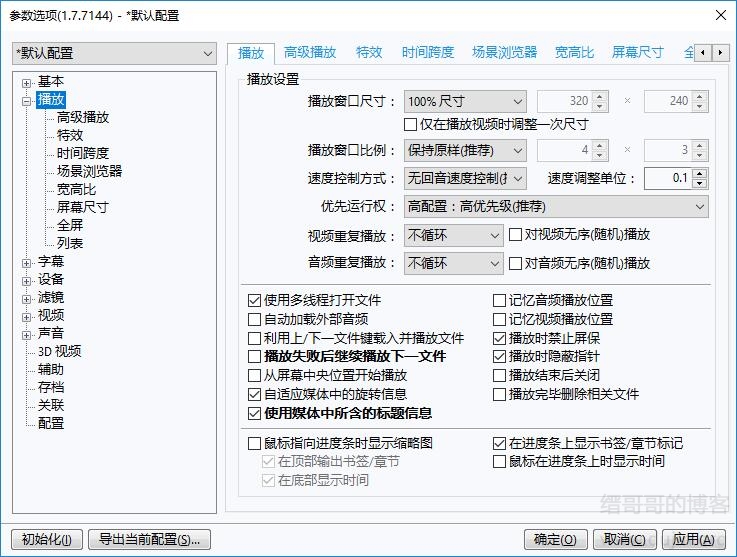Switch to the 高级播放 tab

310,52
